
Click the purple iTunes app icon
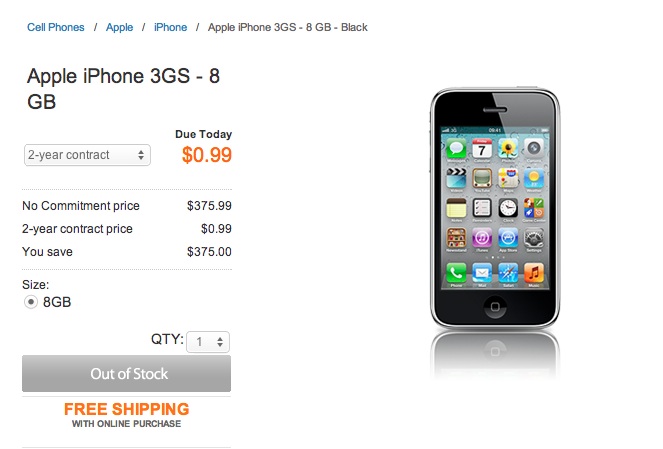pos(482,238)
